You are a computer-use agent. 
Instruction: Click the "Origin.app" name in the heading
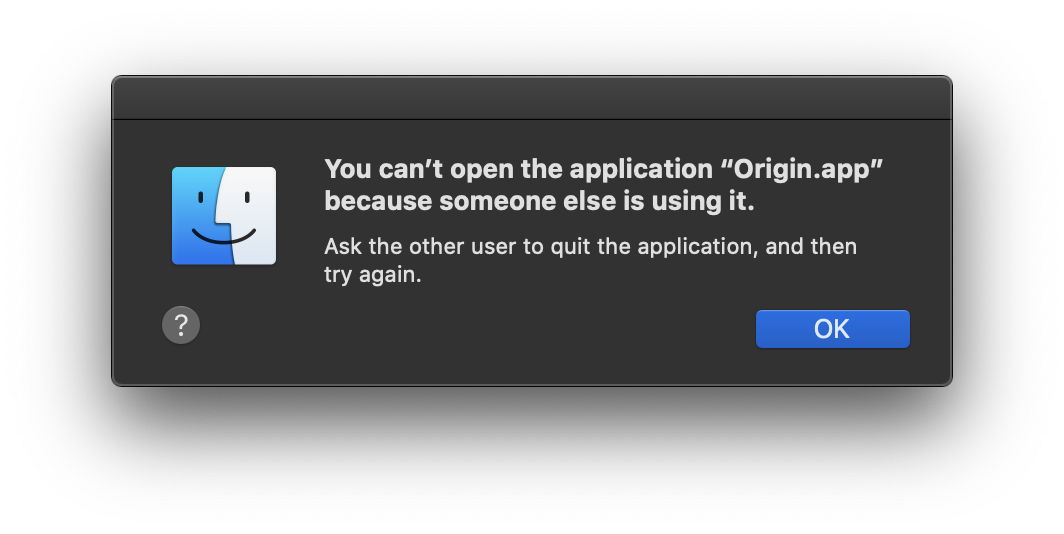[x=801, y=169]
